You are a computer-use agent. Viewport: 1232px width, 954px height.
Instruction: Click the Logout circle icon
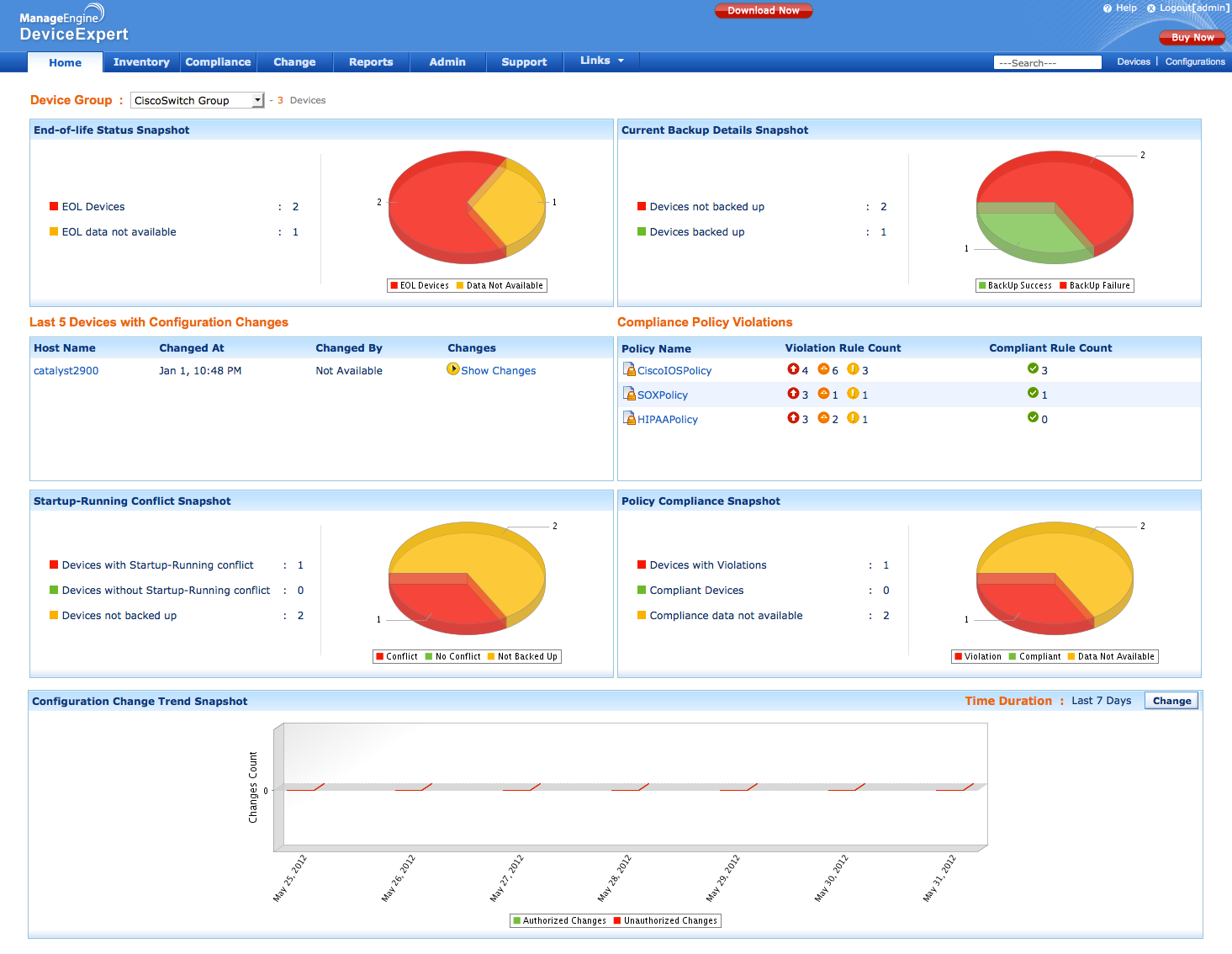1151,8
